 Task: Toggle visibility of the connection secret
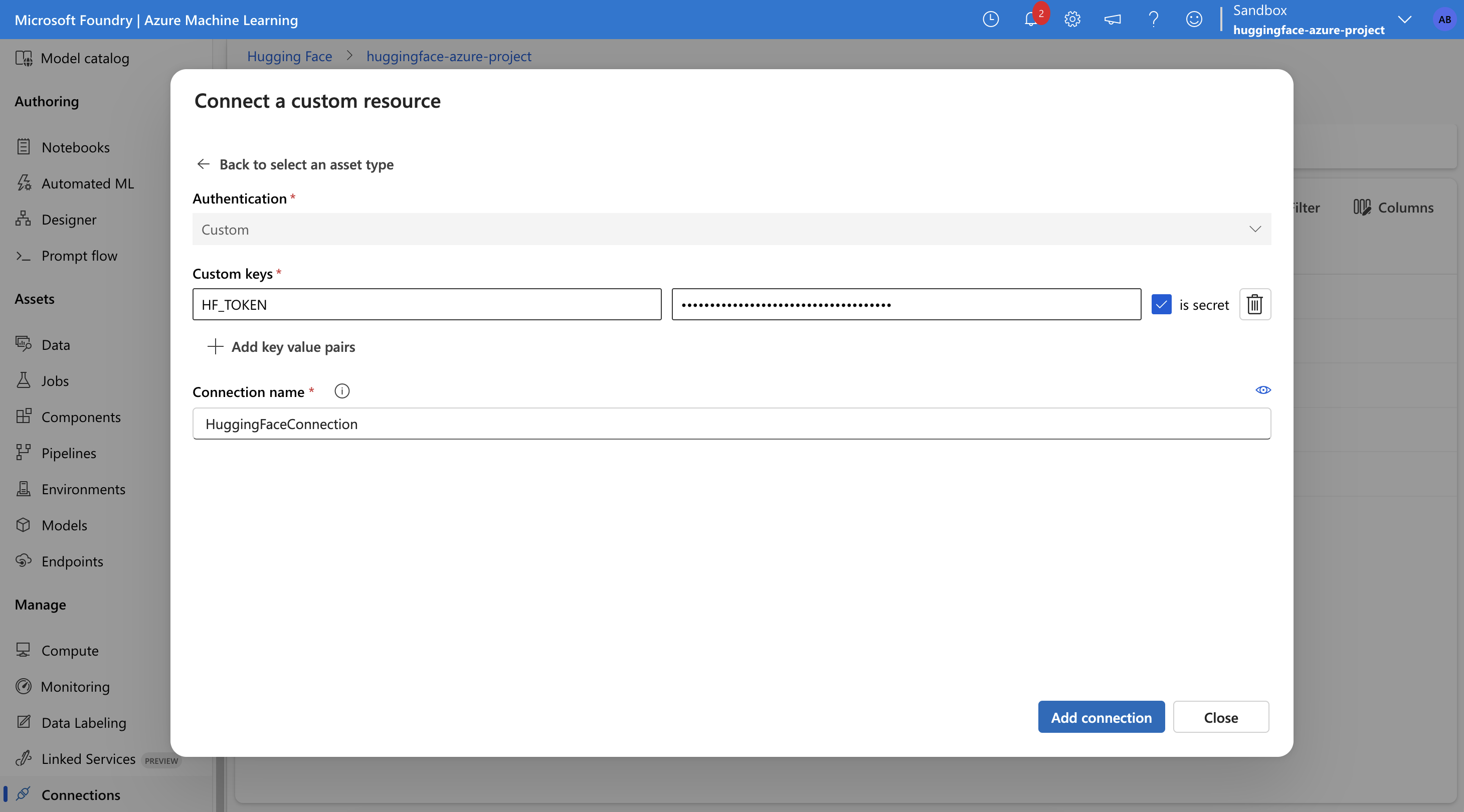point(1263,390)
